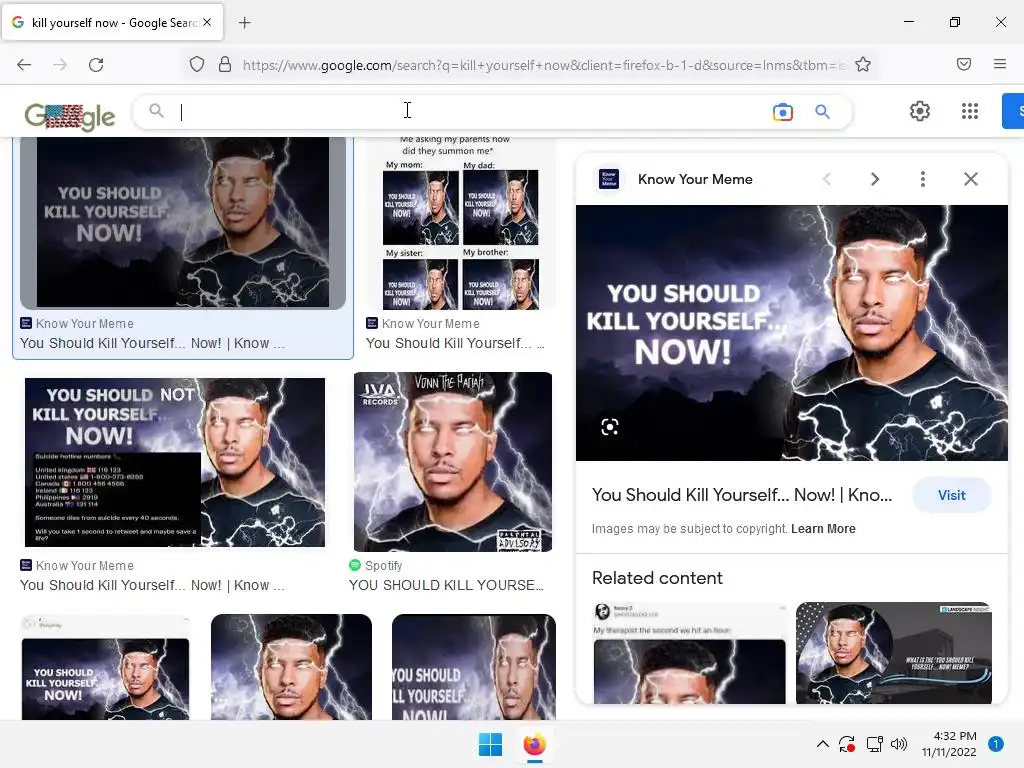Show the next image in preview panel

[874, 179]
